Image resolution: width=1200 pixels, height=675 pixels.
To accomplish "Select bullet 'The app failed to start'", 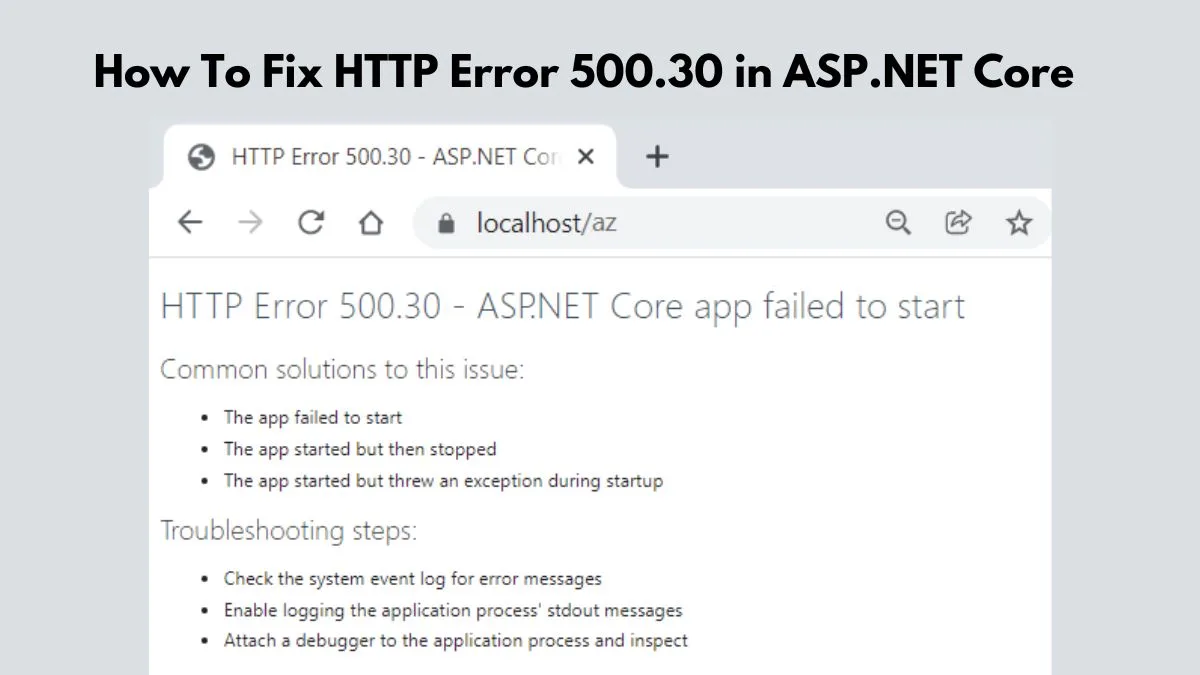I will tap(313, 417).
